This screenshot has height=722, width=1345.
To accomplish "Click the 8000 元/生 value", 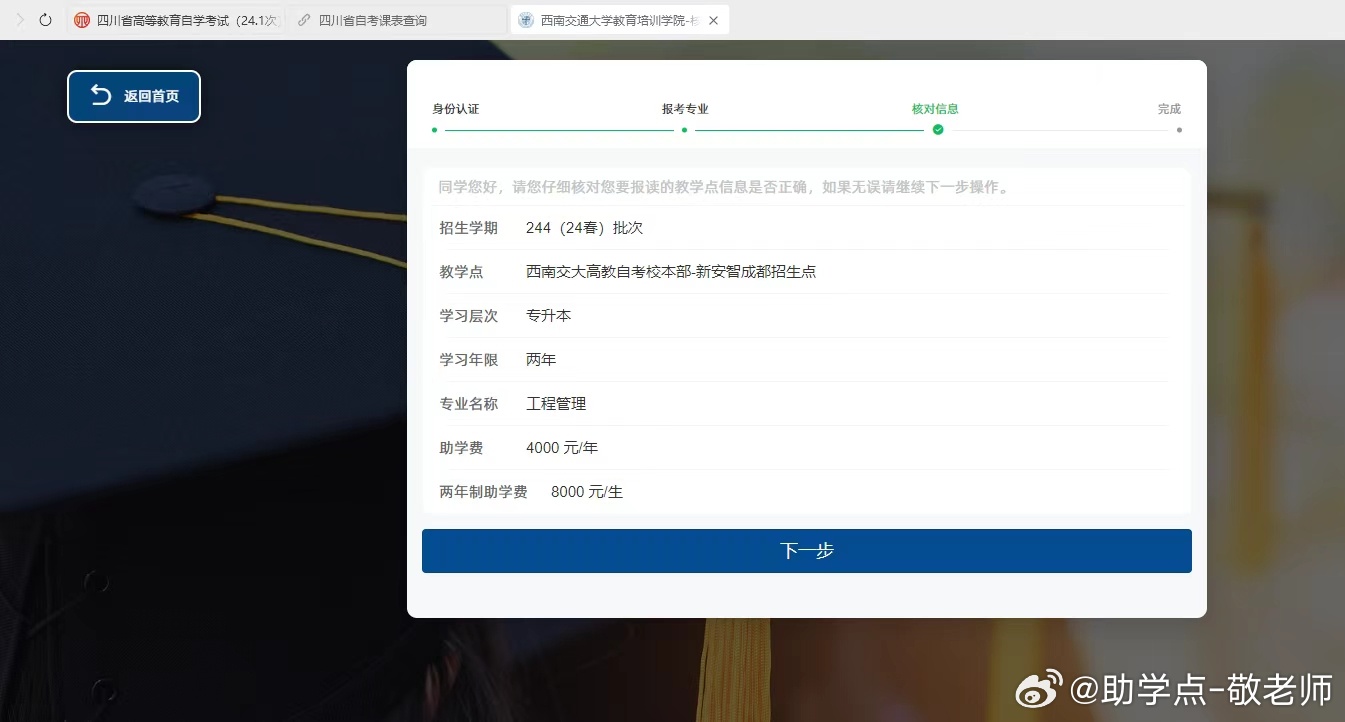I will click(587, 492).
